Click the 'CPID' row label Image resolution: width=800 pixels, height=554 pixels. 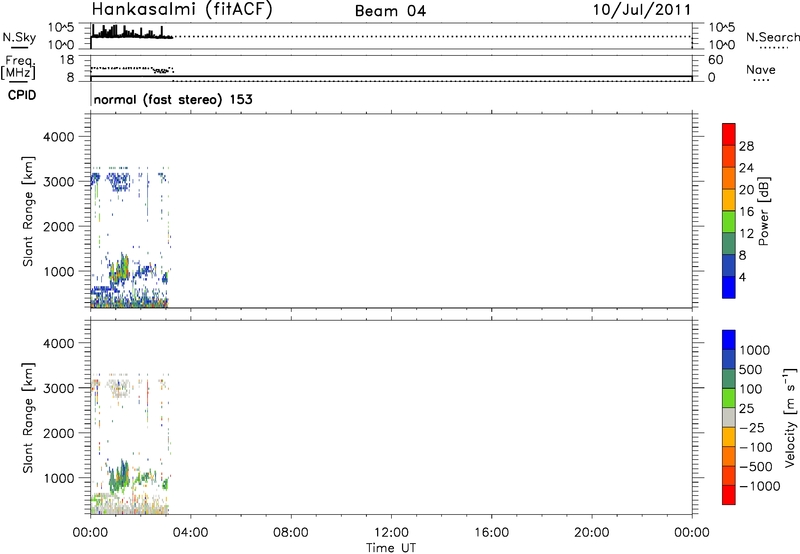pos(22,95)
